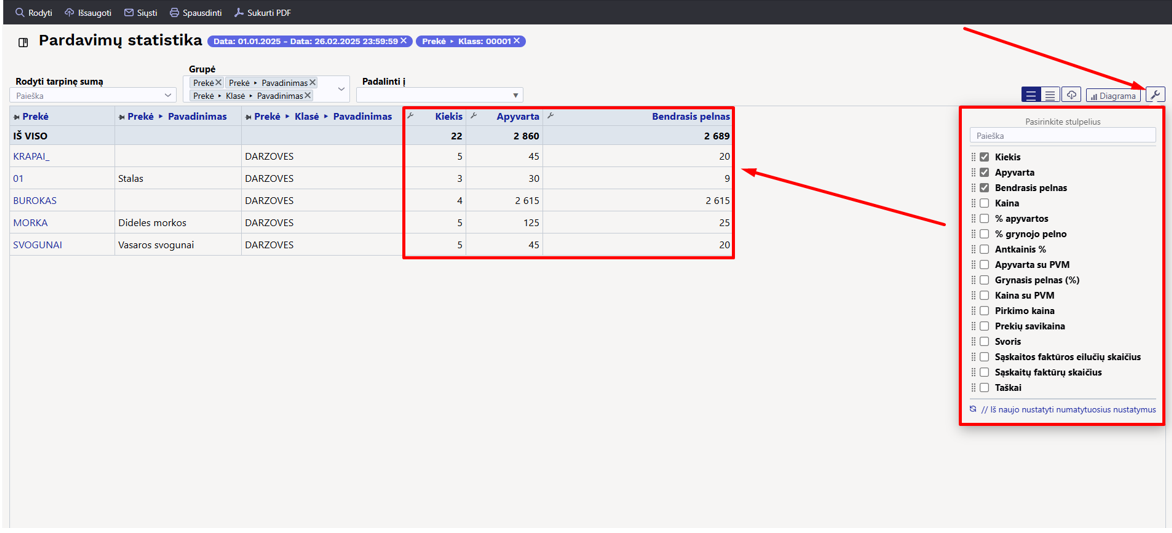1172x533 pixels.
Task: Remove the Prekė Klass 00001 filter tag
Action: 516,40
